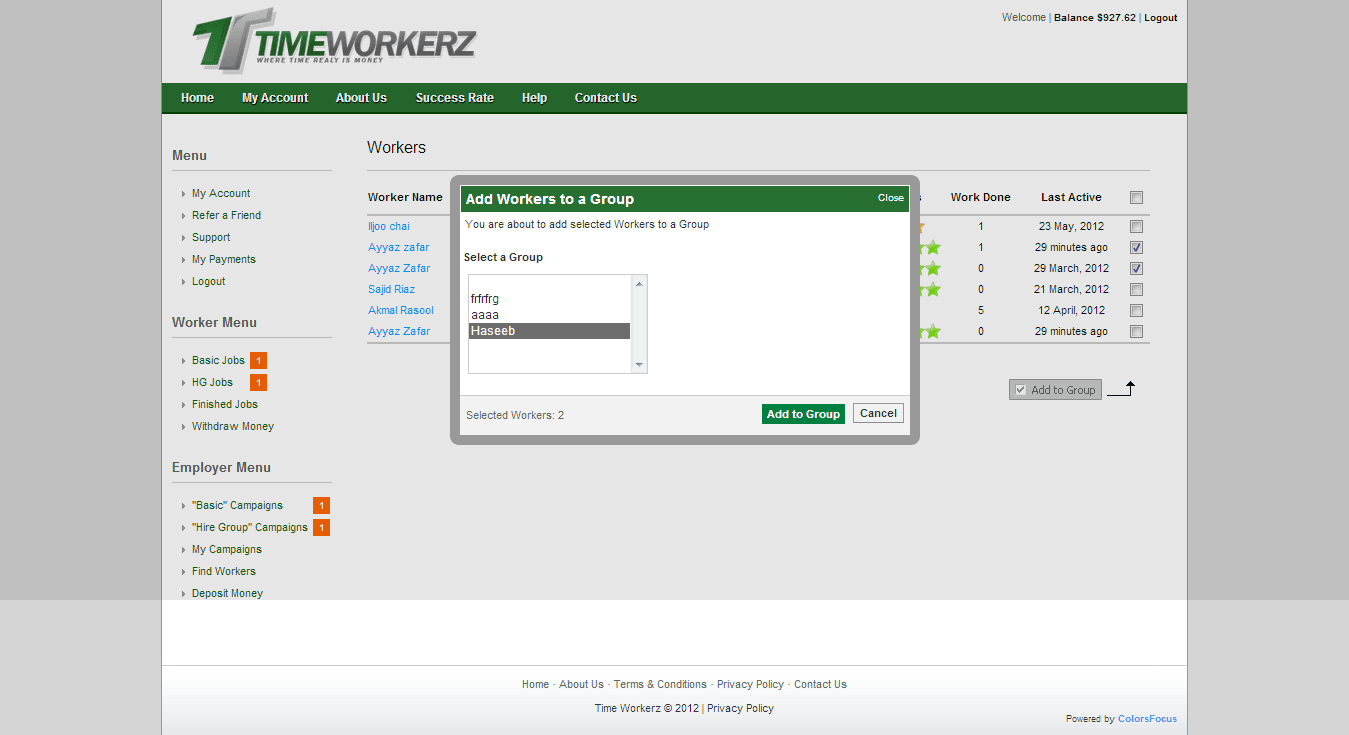Open Support sidebar link
Viewport: 1349px width, 735px height.
coord(211,238)
